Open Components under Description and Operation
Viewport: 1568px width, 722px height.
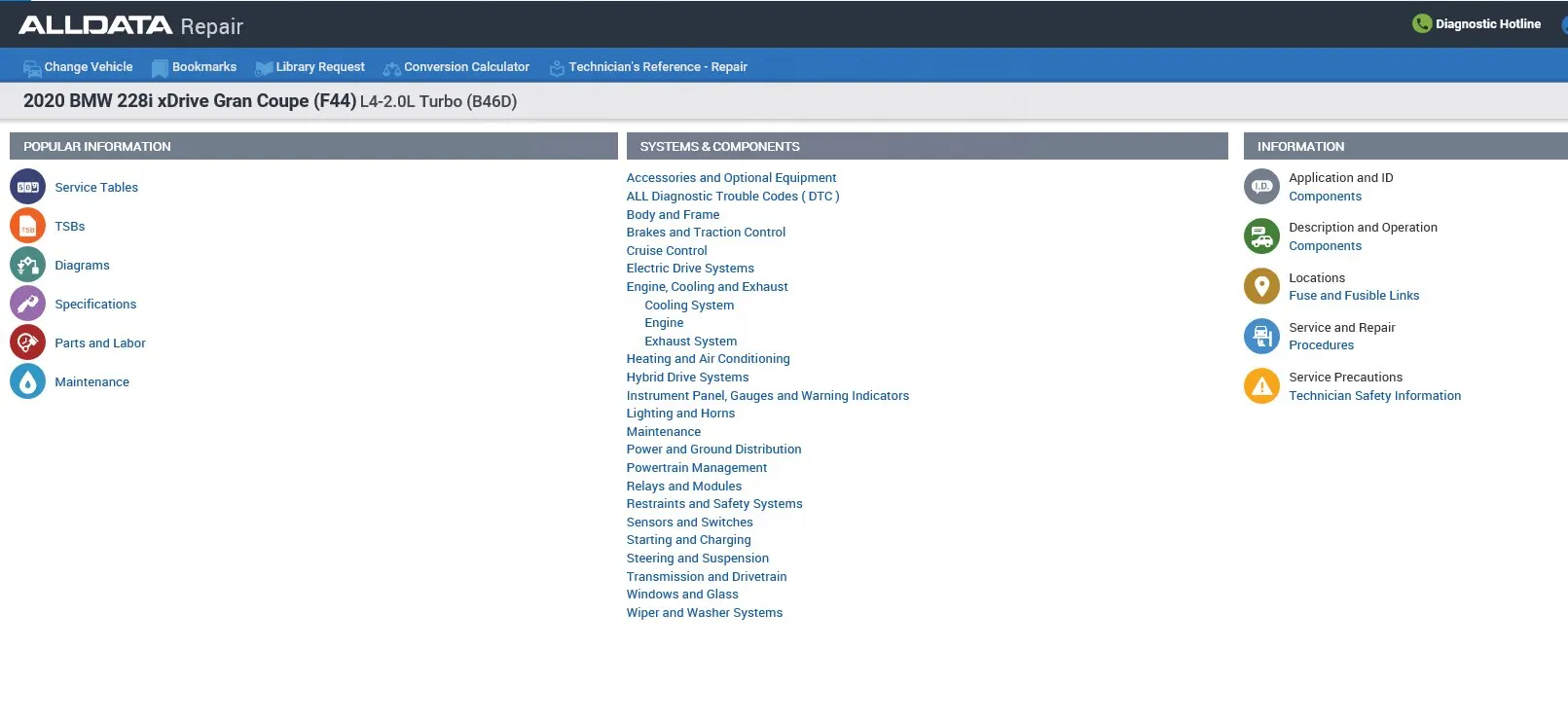pyautogui.click(x=1325, y=245)
